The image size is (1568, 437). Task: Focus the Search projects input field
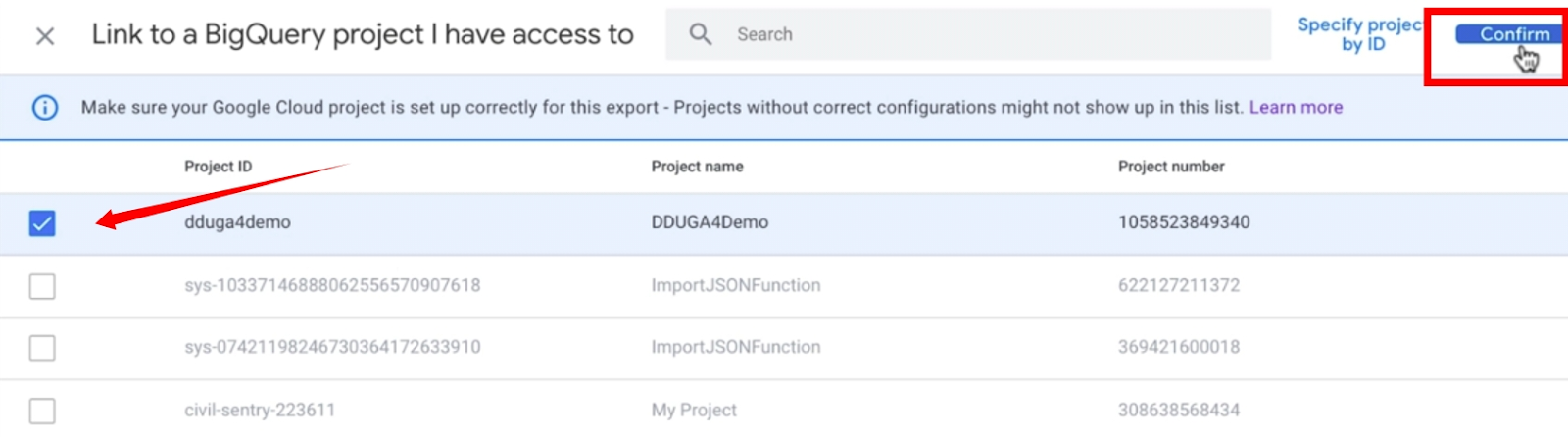click(968, 34)
